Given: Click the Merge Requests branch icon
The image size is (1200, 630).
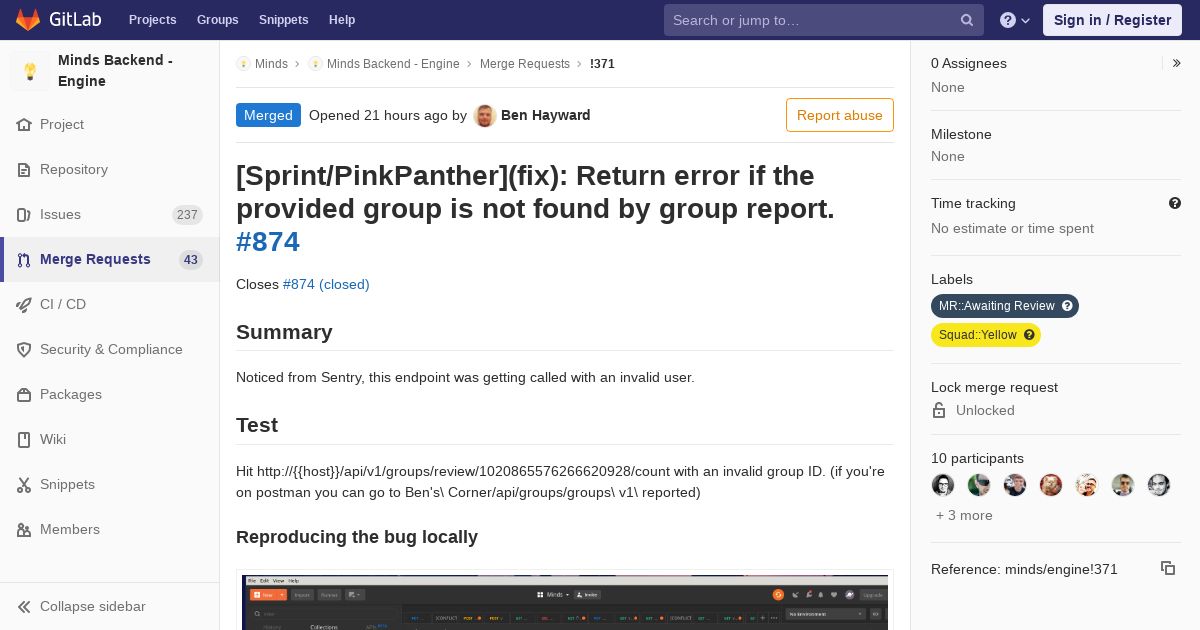Looking at the screenshot, I should [24, 260].
